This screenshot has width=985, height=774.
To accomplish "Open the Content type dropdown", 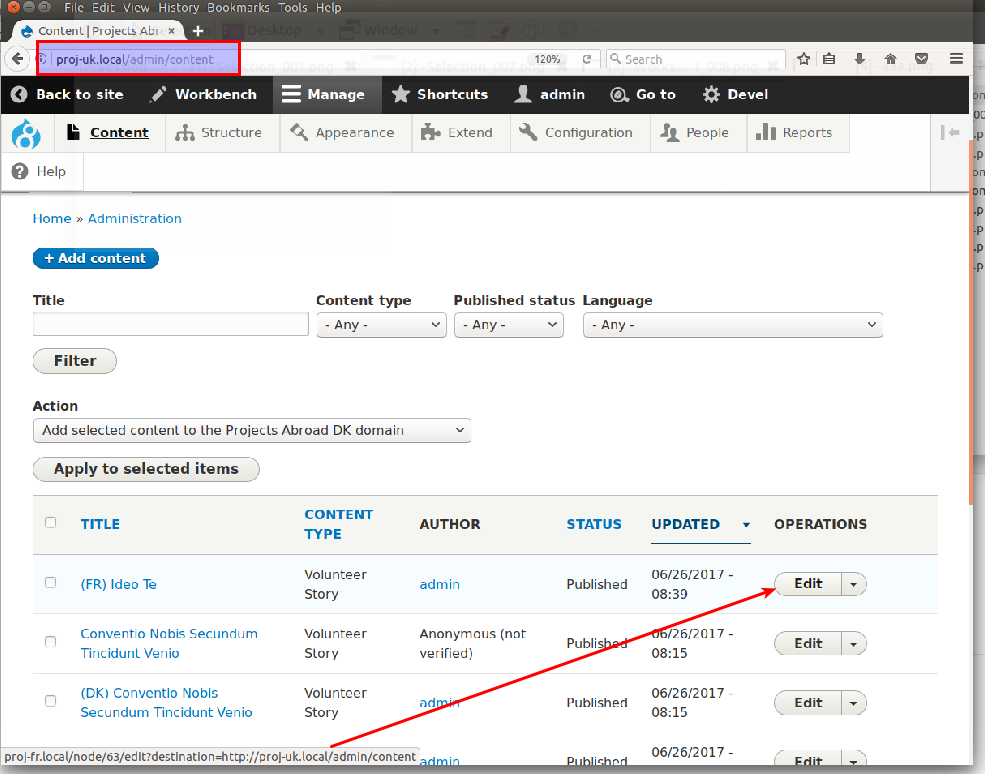I will tap(381, 325).
